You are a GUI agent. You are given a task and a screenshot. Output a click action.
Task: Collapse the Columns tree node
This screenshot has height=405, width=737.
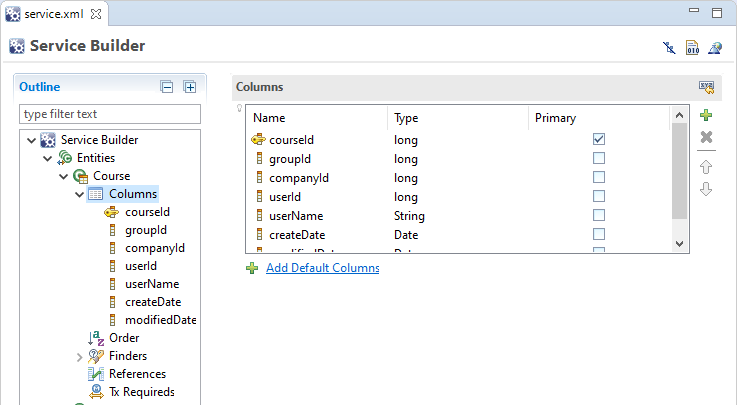(79, 195)
